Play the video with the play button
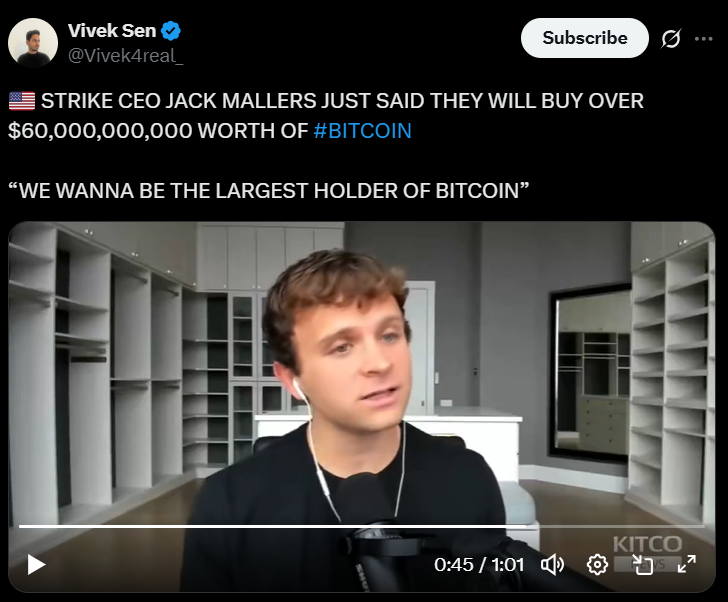The width and height of the screenshot is (728, 602). [x=36, y=565]
